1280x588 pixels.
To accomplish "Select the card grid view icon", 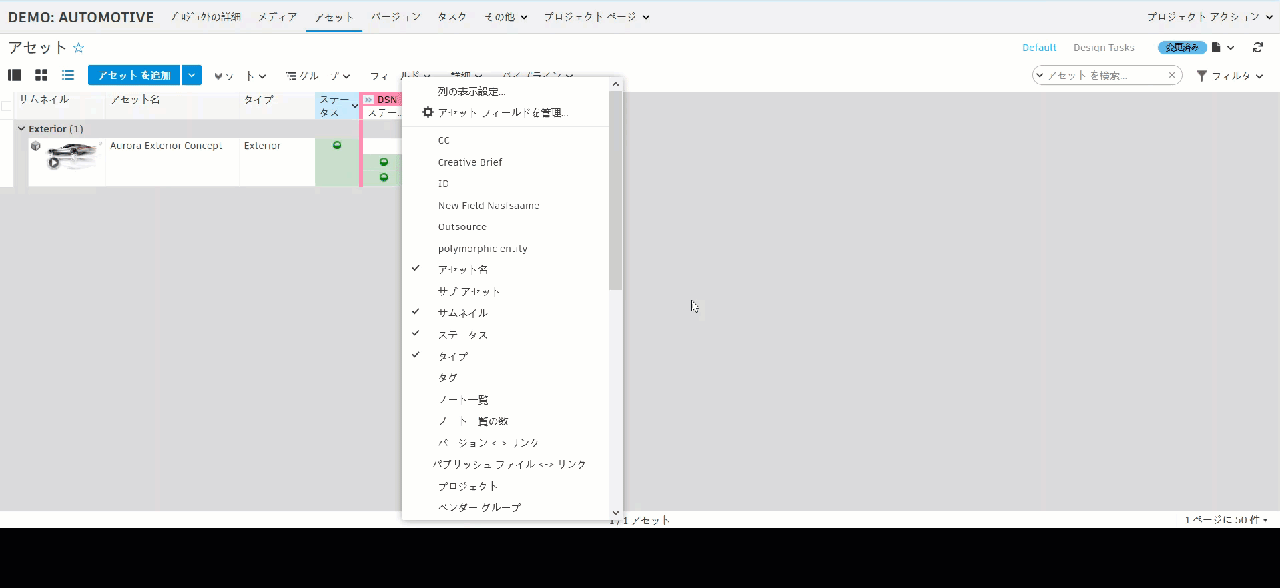I will point(40,75).
